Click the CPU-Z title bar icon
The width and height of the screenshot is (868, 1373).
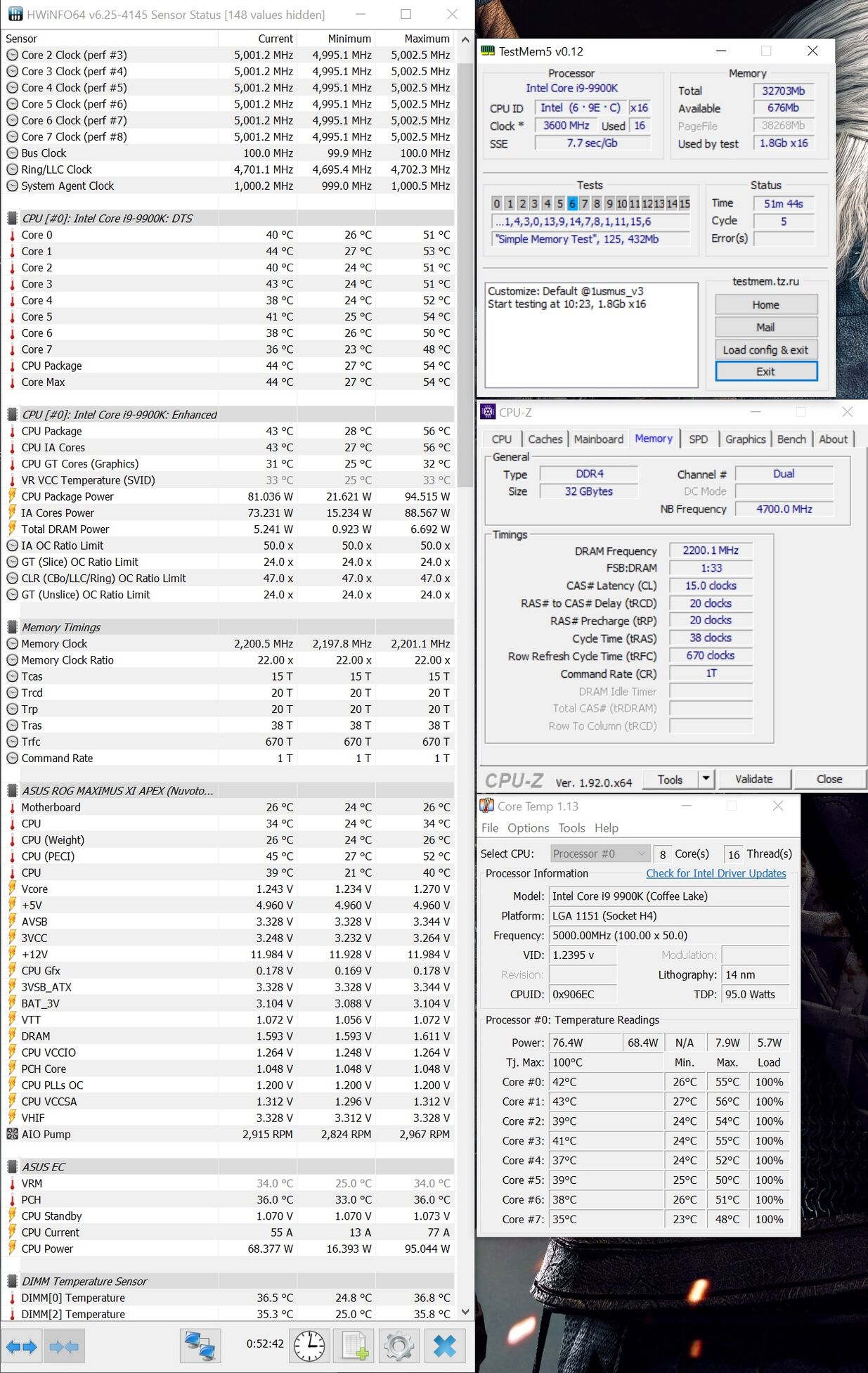pyautogui.click(x=488, y=412)
